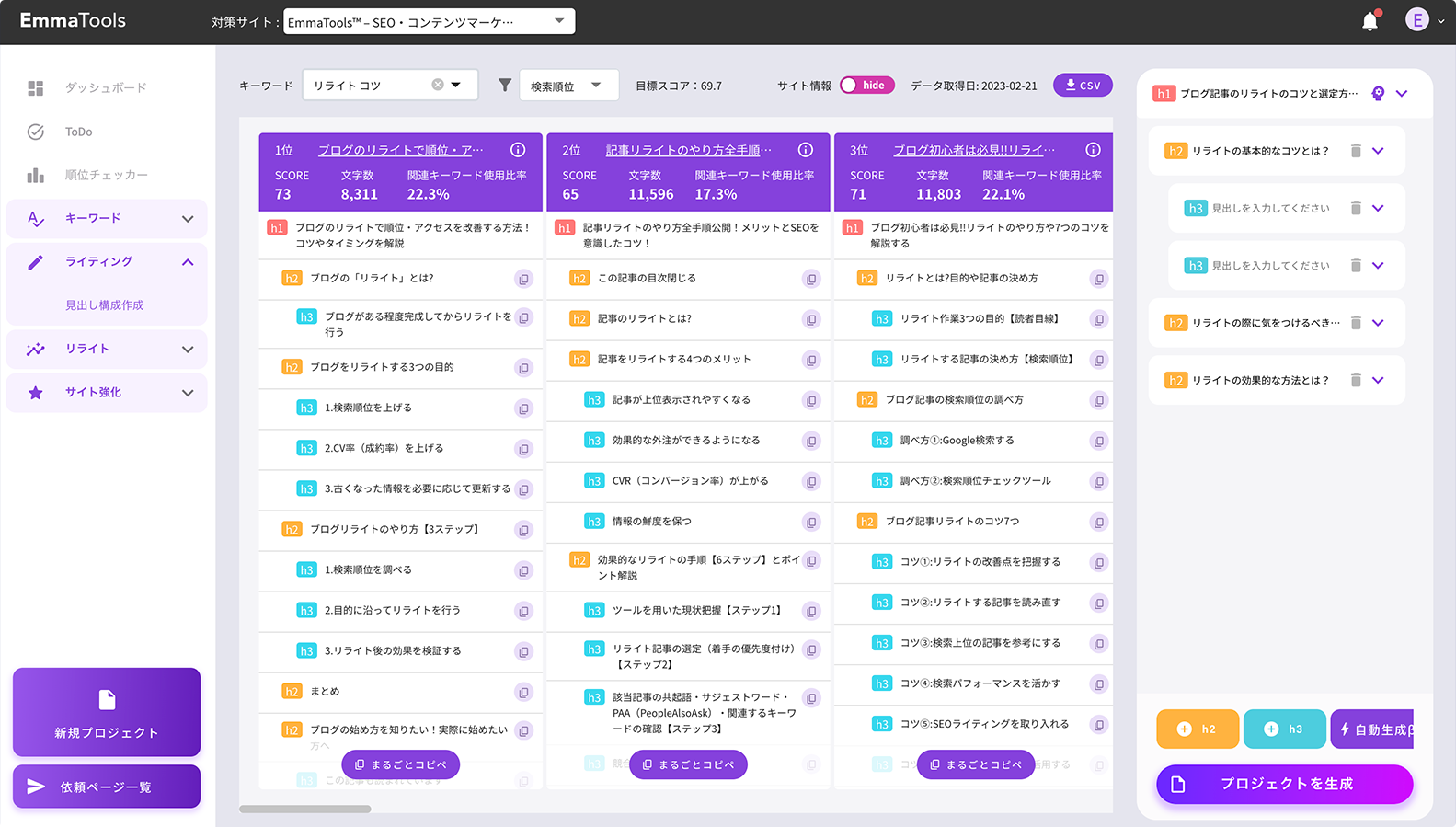Open the 検索順位 sort dropdown
This screenshot has width=1456, height=827.
point(568,86)
